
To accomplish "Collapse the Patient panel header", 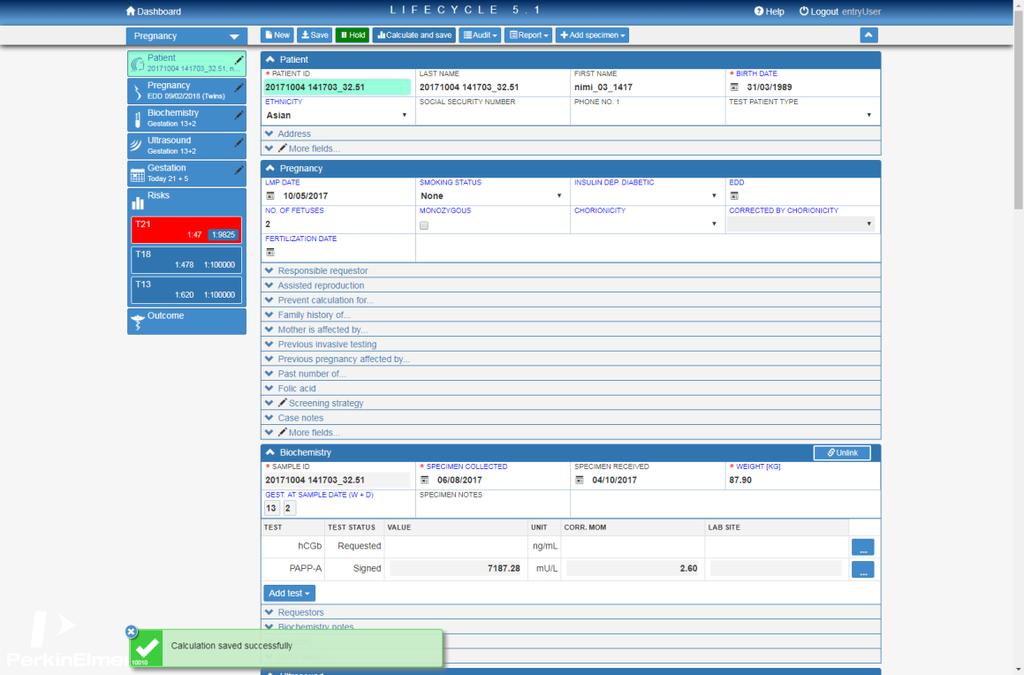I will point(570,59).
